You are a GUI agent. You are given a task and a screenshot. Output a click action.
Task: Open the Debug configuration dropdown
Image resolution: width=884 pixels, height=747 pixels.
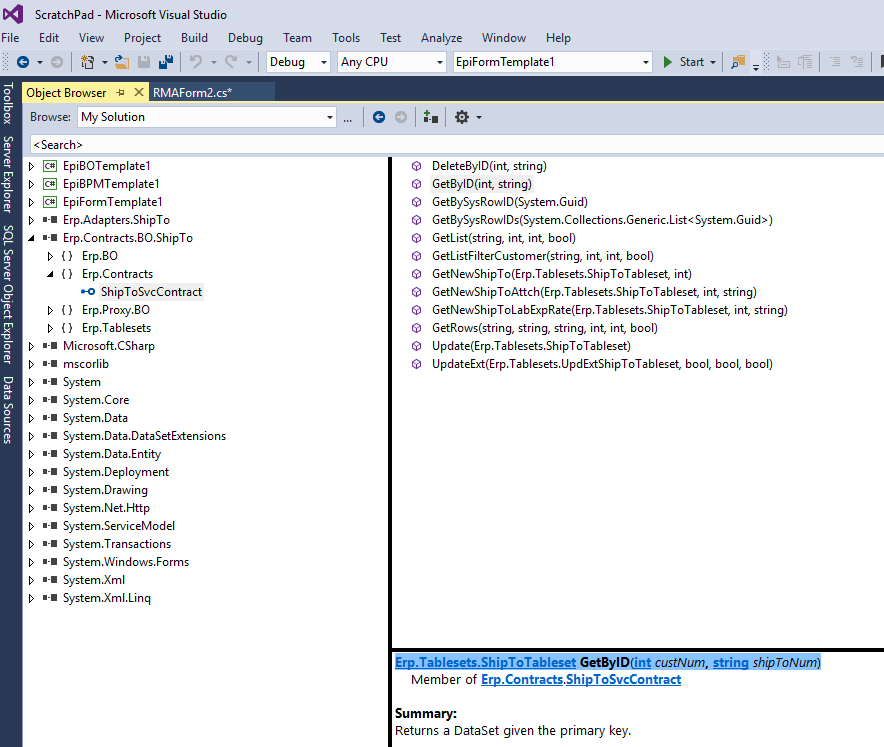click(x=324, y=62)
